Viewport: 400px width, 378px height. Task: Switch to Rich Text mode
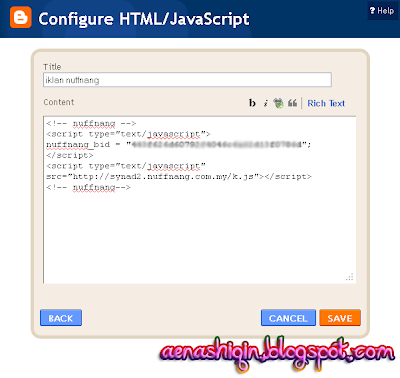point(326,103)
